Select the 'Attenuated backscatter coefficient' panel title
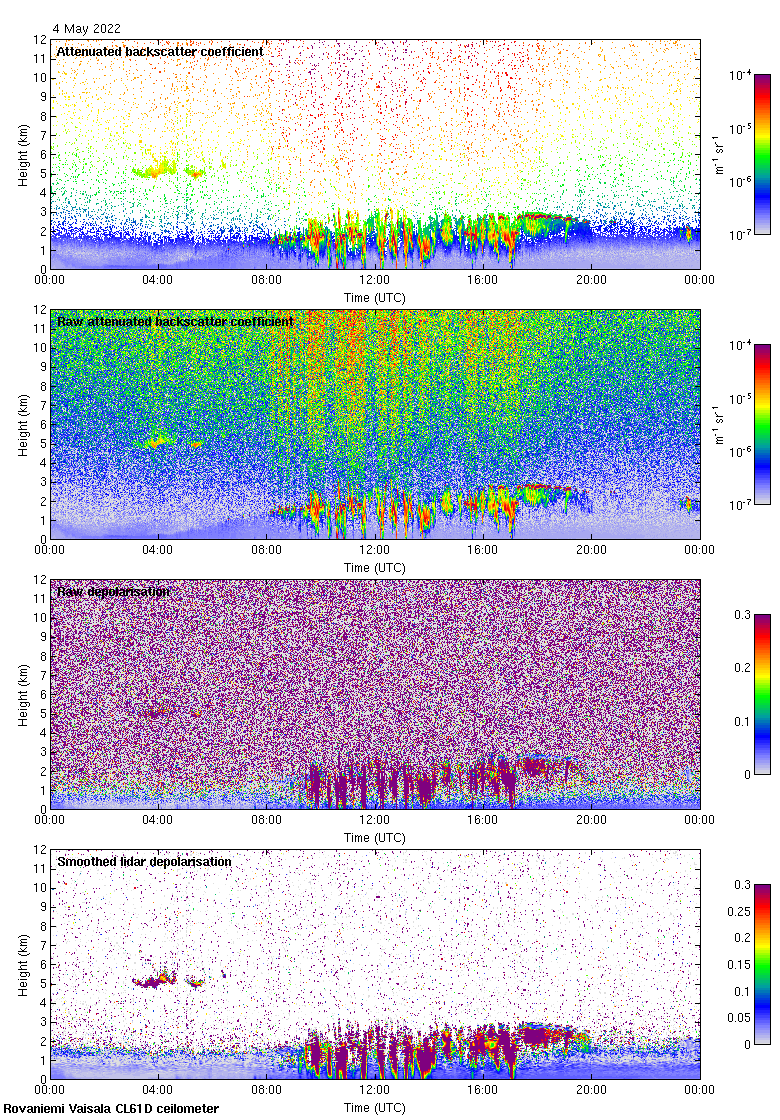Image resolution: width=780 pixels, height=1120 pixels. [159, 51]
